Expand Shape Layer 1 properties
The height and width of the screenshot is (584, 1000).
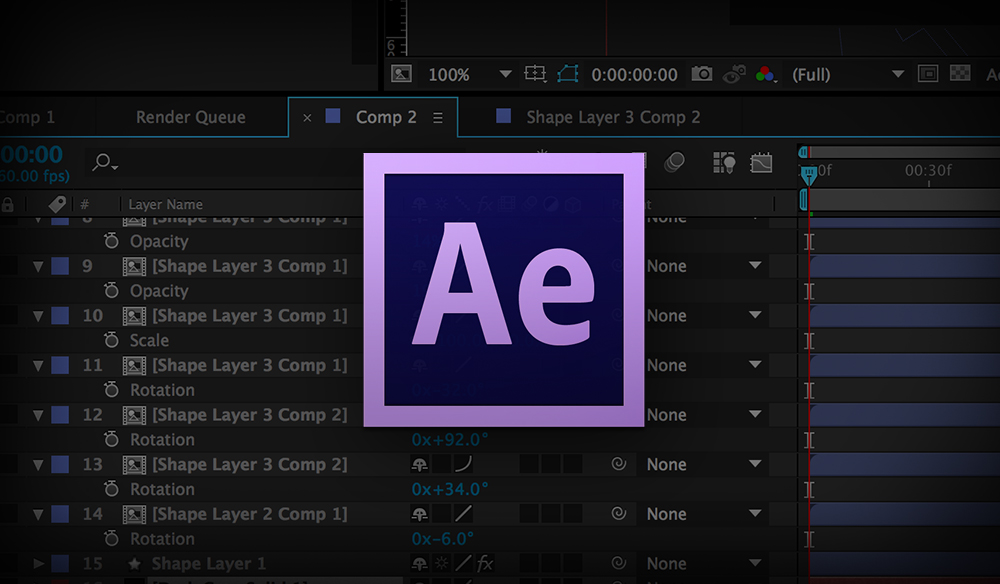(41, 564)
